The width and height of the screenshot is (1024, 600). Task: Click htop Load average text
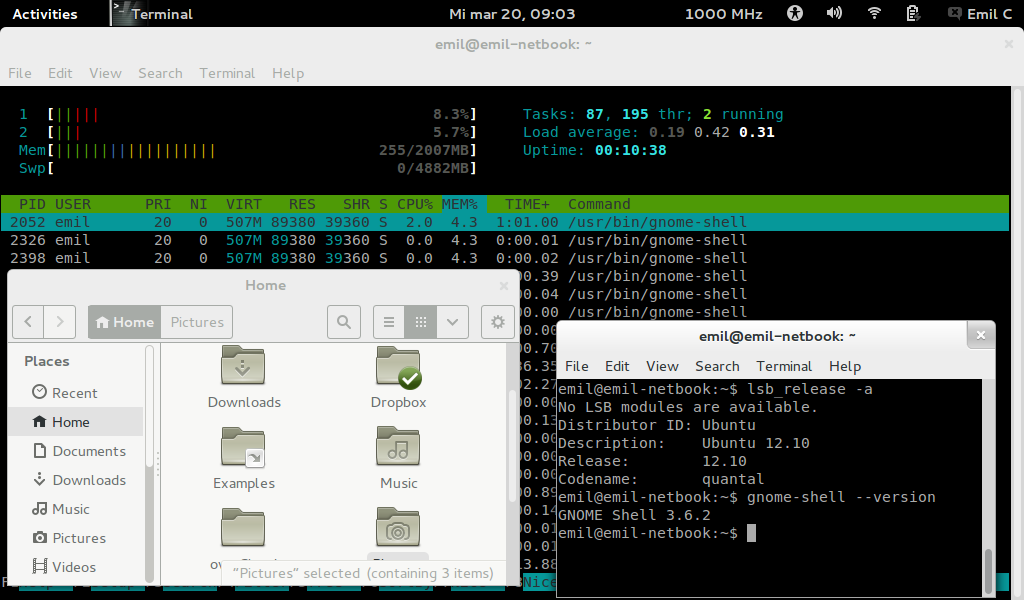tap(648, 132)
